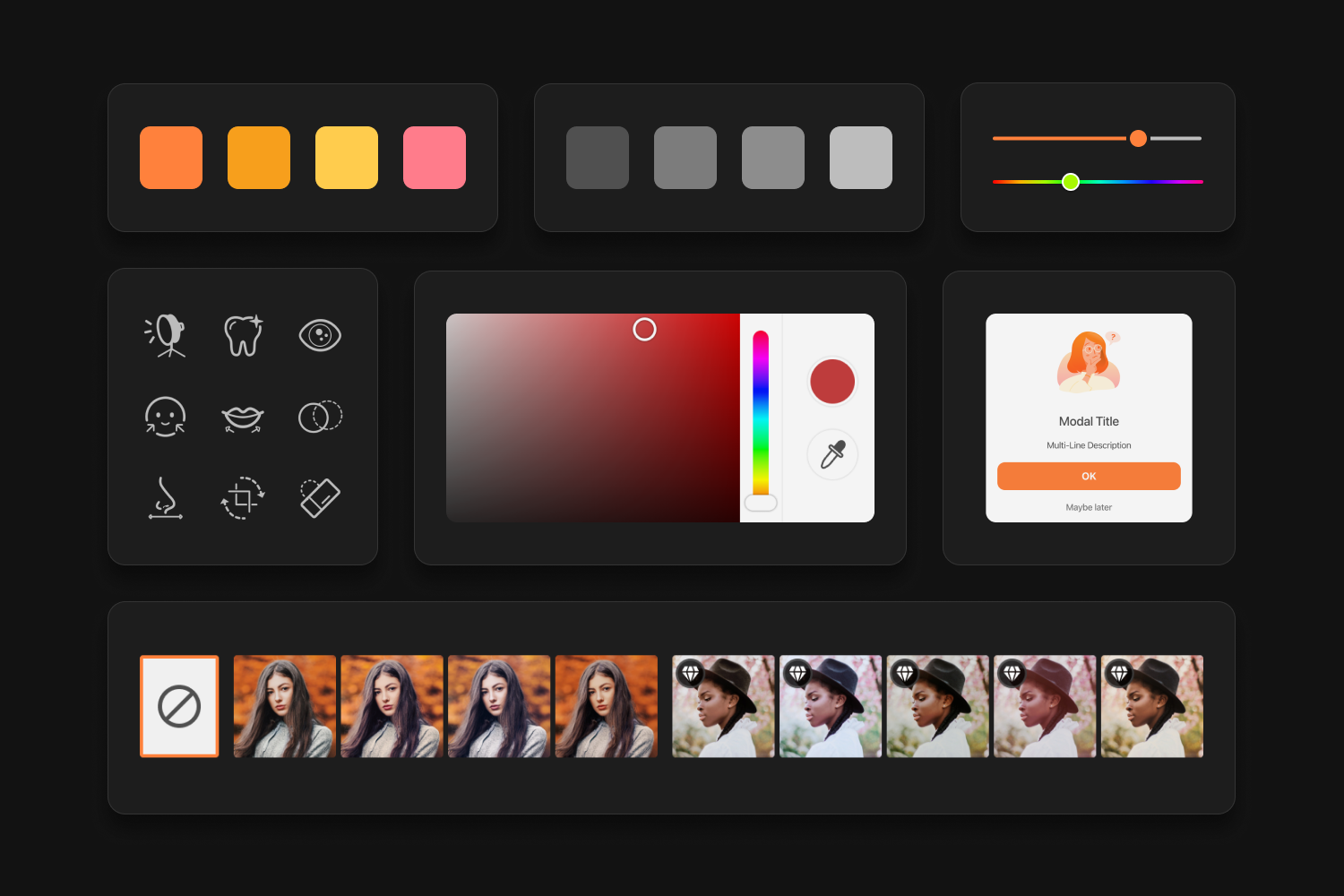Select the last long-haired woman filter thumbnail
Image resolution: width=1344 pixels, height=896 pixels.
607,706
